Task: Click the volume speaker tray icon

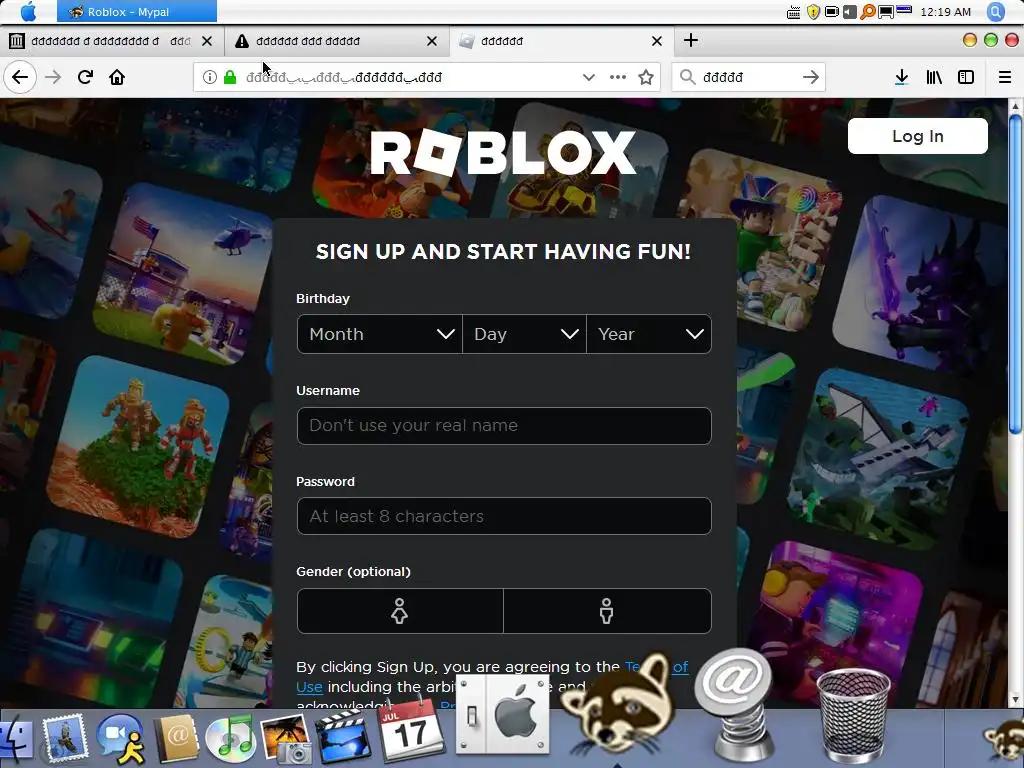Action: pos(850,12)
